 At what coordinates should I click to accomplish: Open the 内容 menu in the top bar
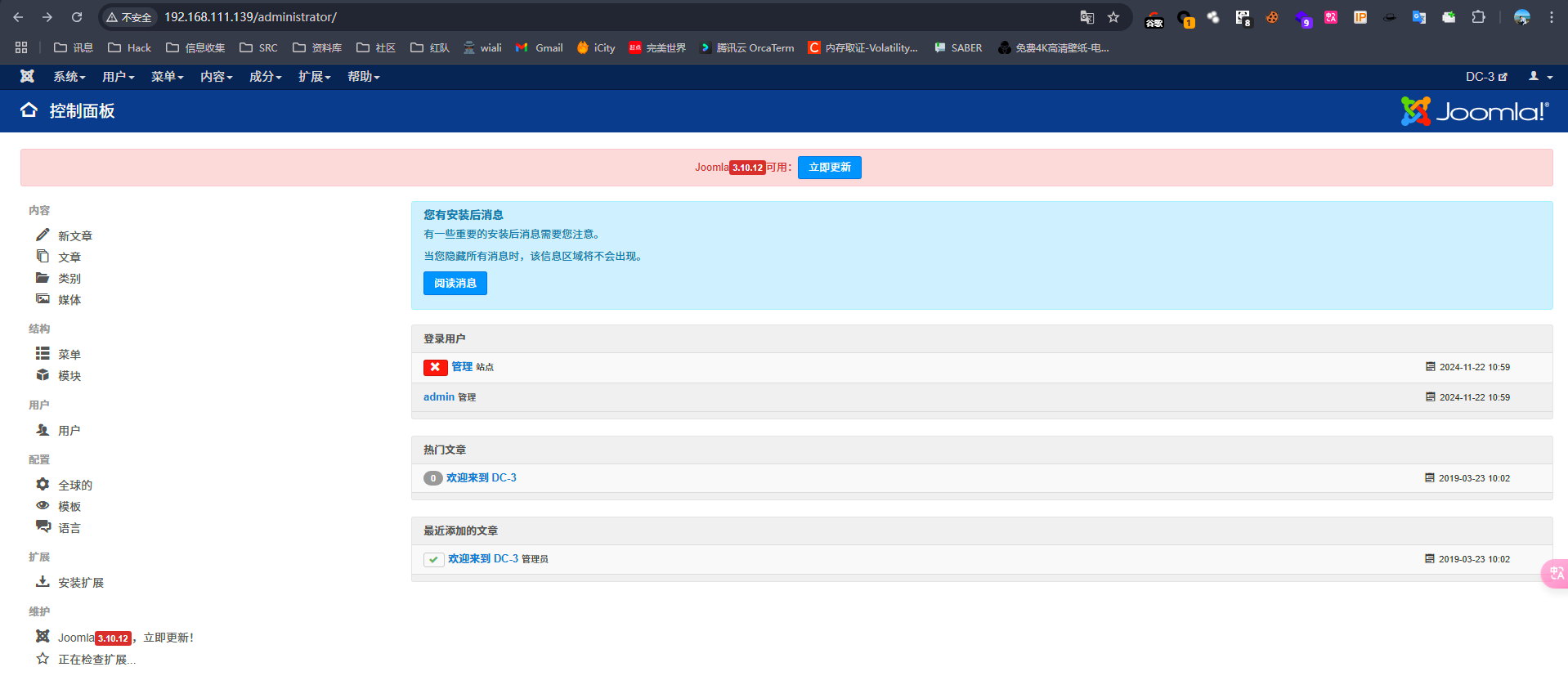pyautogui.click(x=216, y=77)
